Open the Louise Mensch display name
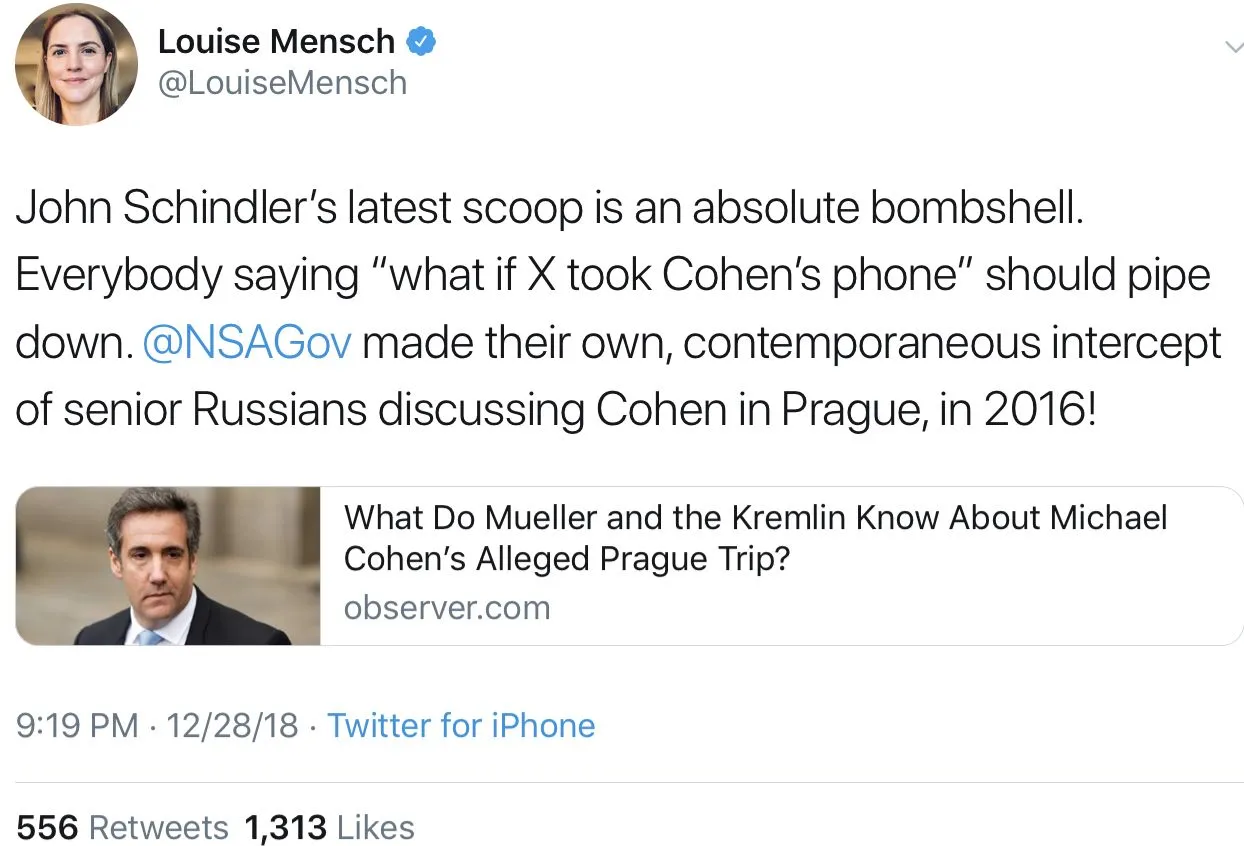Screen dimensions: 1244x846 click(x=276, y=41)
